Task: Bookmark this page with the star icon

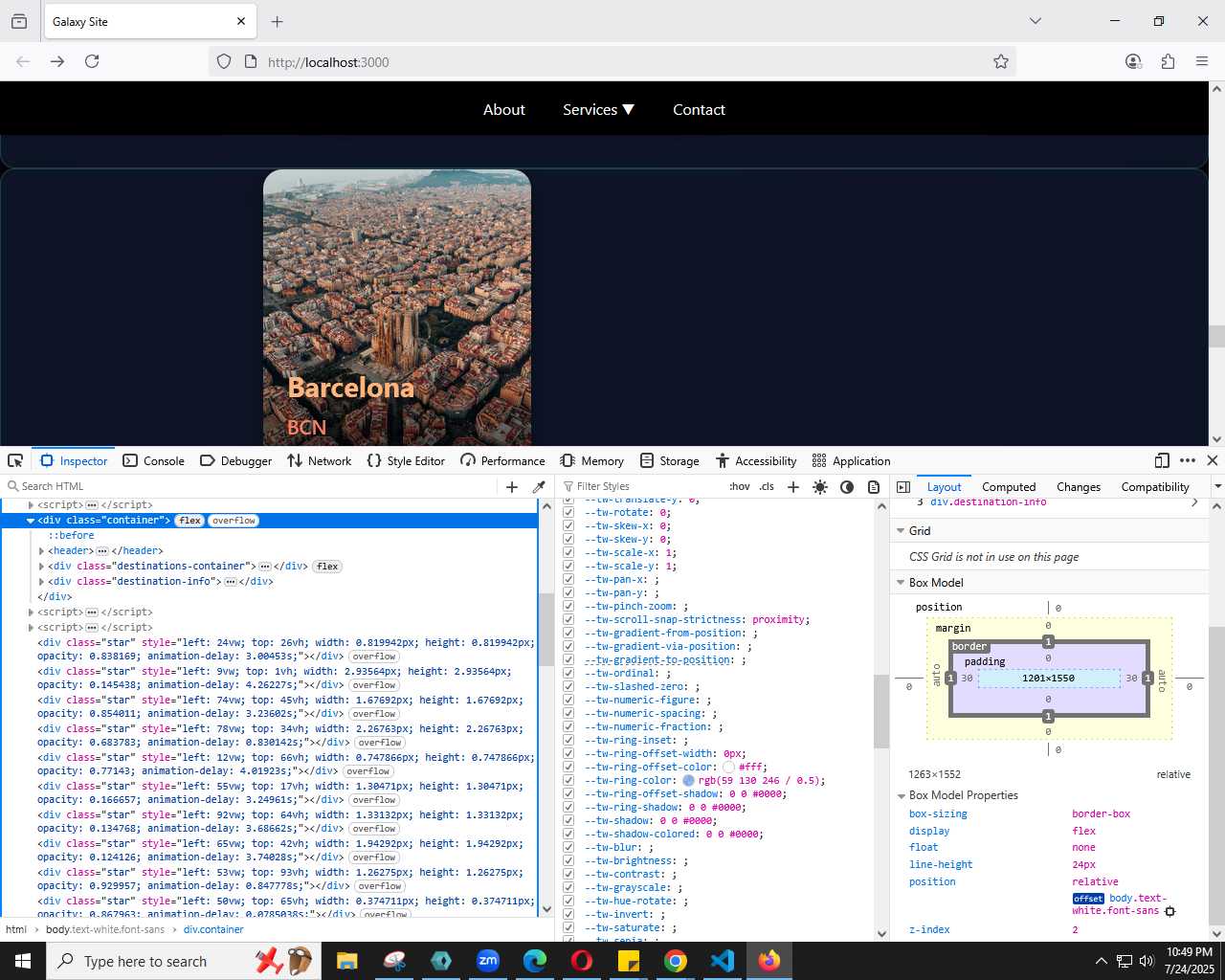Action: tap(1001, 61)
